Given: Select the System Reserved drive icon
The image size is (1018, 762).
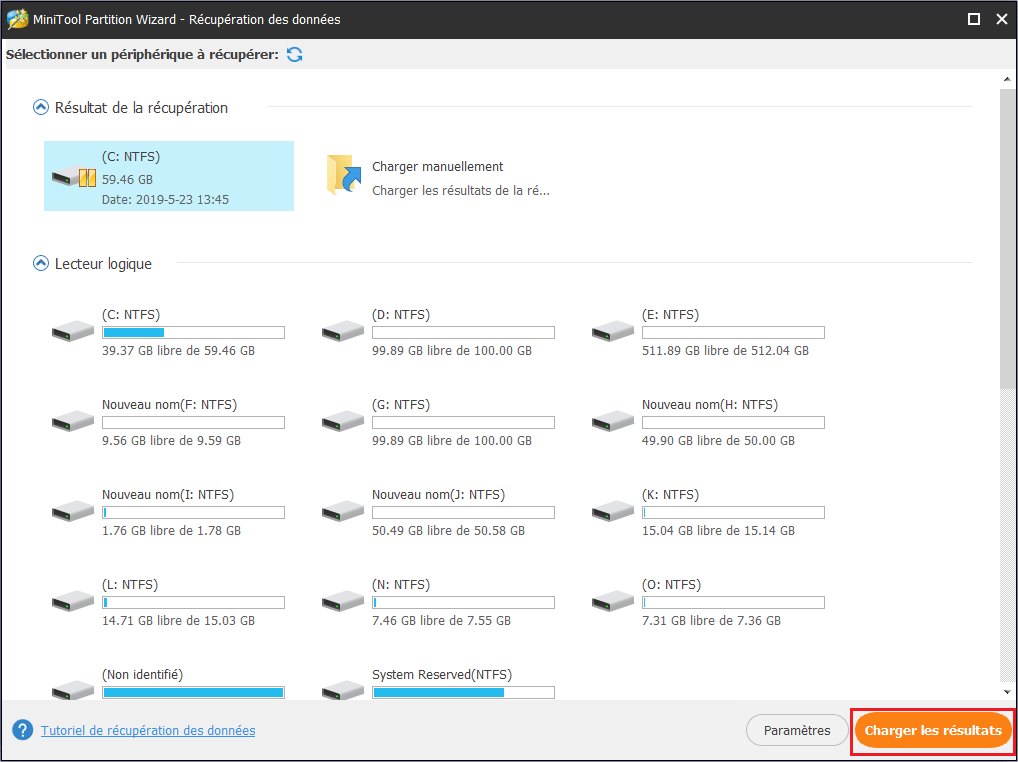Looking at the screenshot, I should click(x=343, y=689).
